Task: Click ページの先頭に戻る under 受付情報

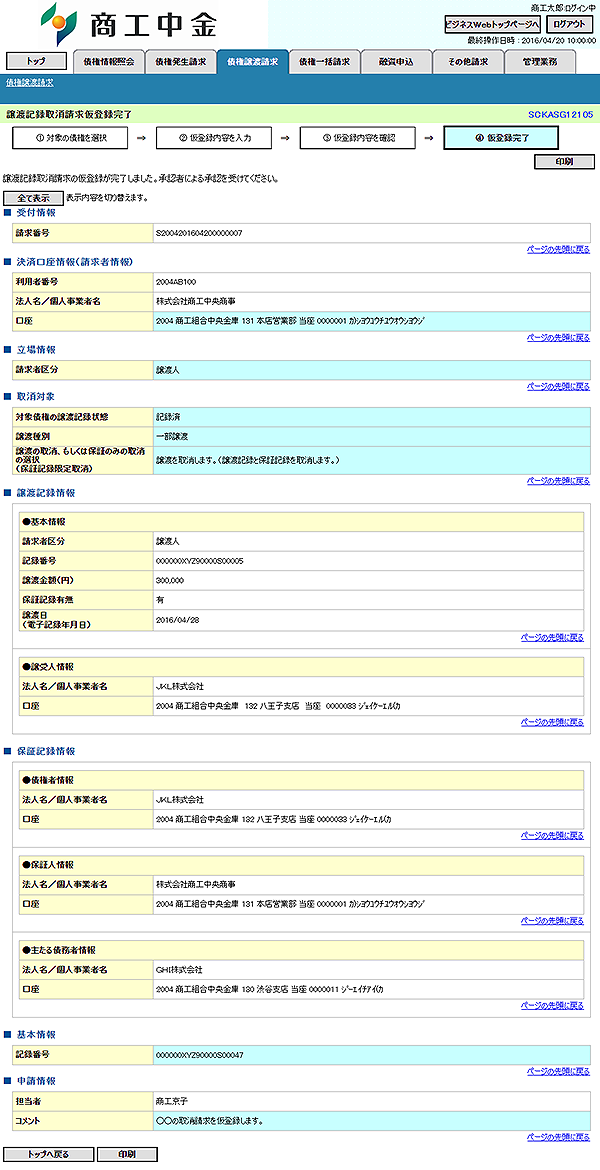Action: (558, 249)
